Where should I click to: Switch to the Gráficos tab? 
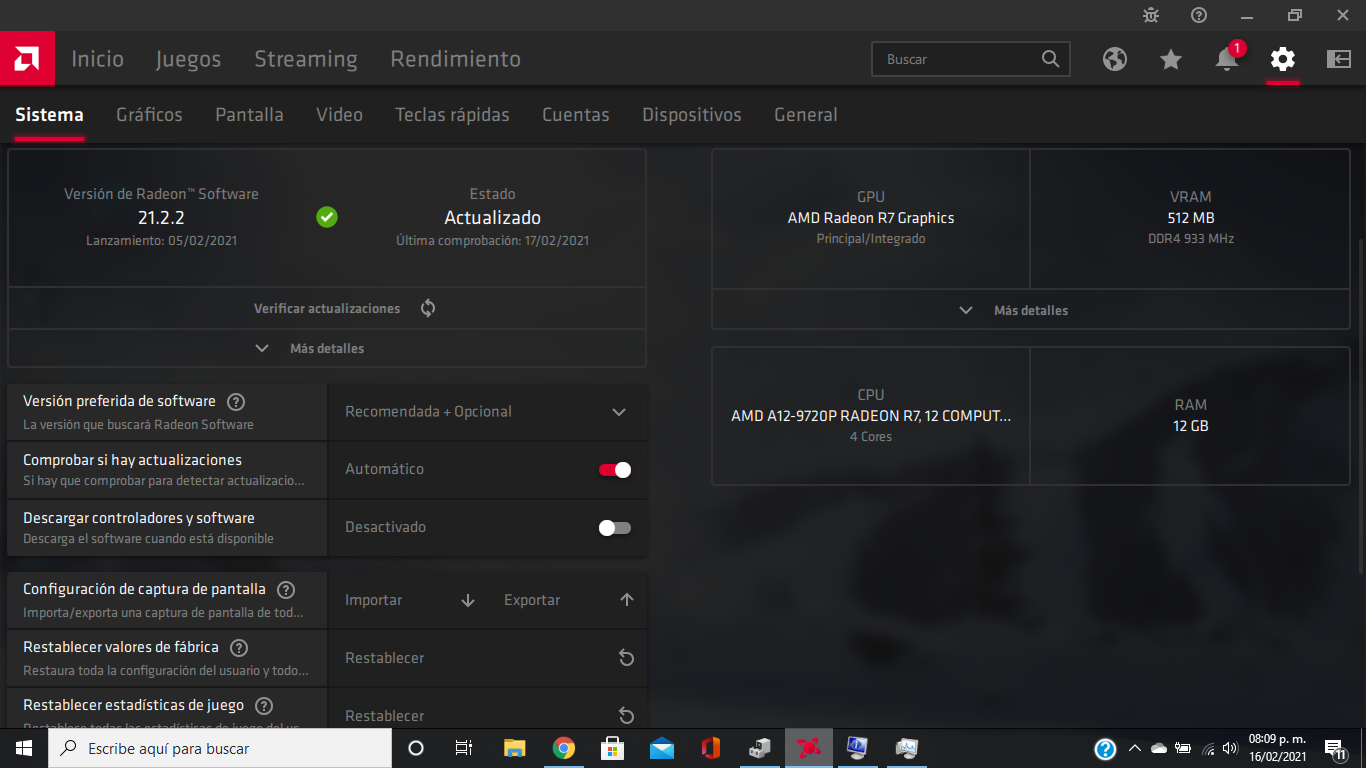click(149, 115)
